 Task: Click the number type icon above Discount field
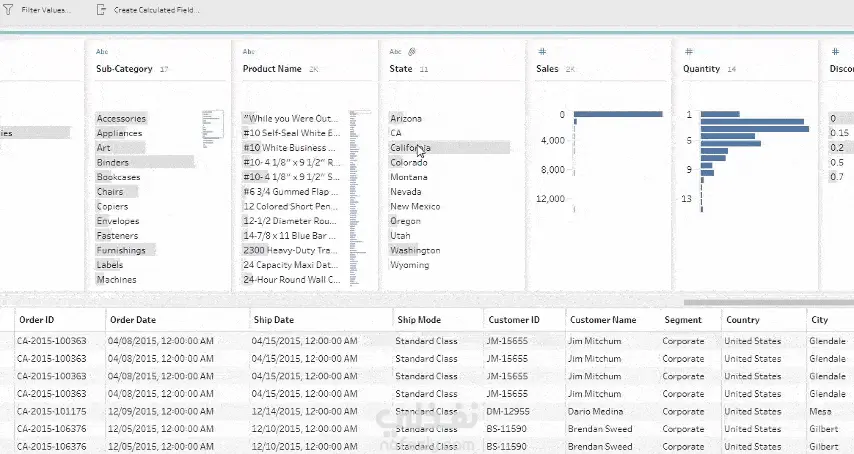(x=835, y=52)
